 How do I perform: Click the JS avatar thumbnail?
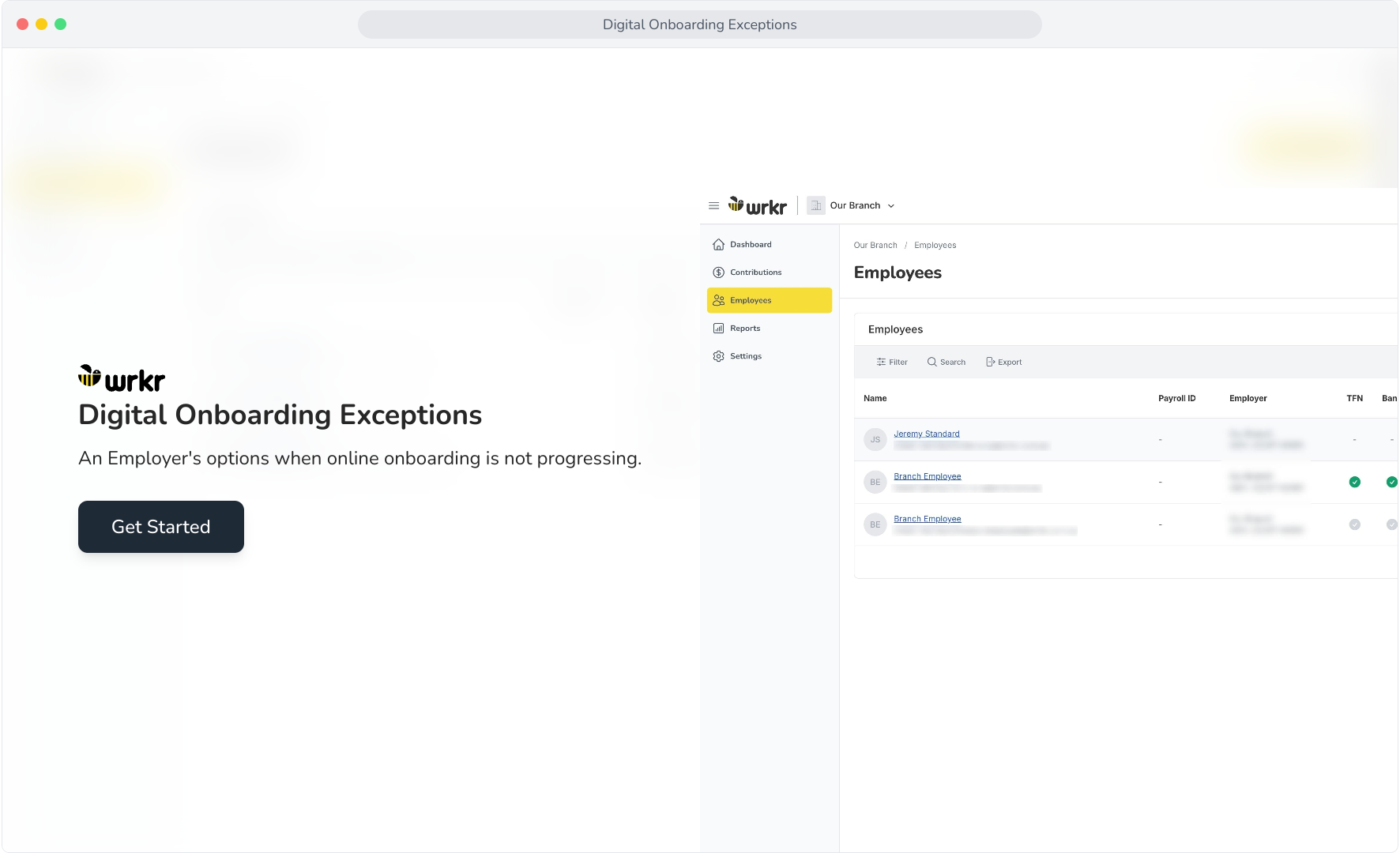(x=875, y=440)
